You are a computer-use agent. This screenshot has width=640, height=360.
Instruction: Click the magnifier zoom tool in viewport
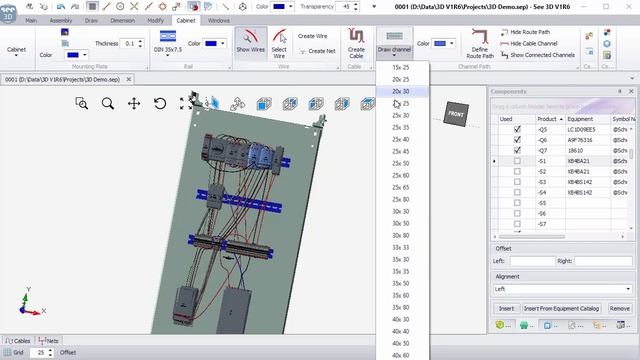click(x=108, y=103)
